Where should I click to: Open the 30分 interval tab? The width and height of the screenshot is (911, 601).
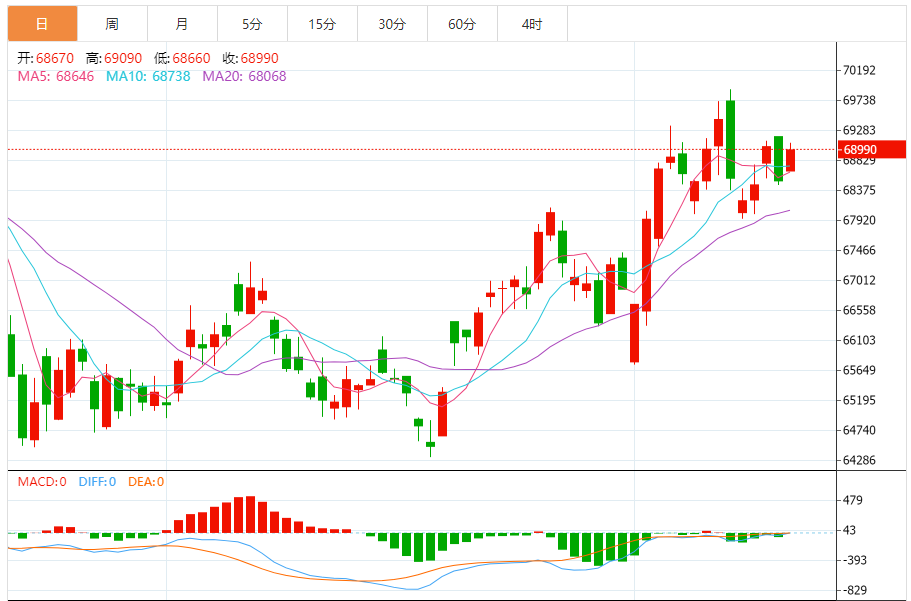pyautogui.click(x=392, y=24)
